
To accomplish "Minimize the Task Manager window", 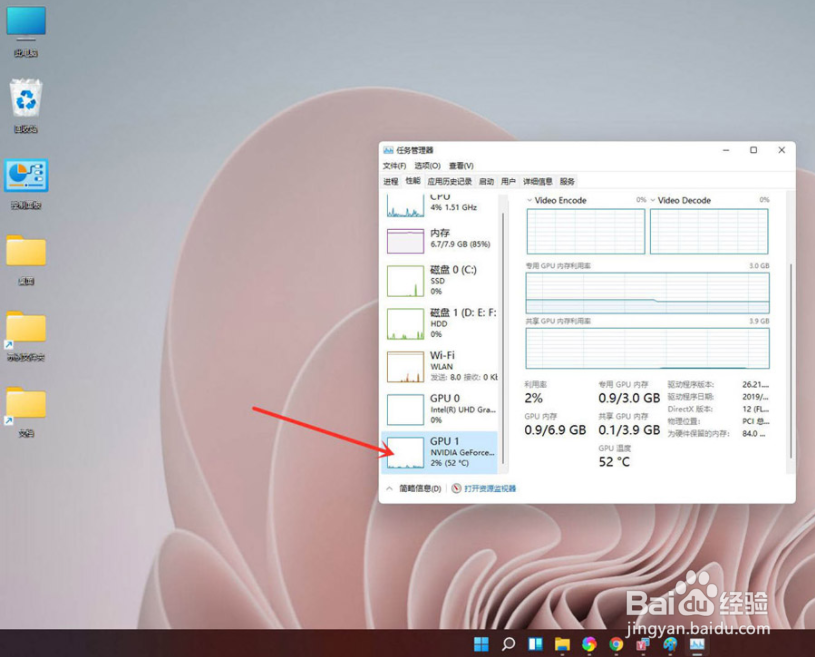I will [x=726, y=150].
